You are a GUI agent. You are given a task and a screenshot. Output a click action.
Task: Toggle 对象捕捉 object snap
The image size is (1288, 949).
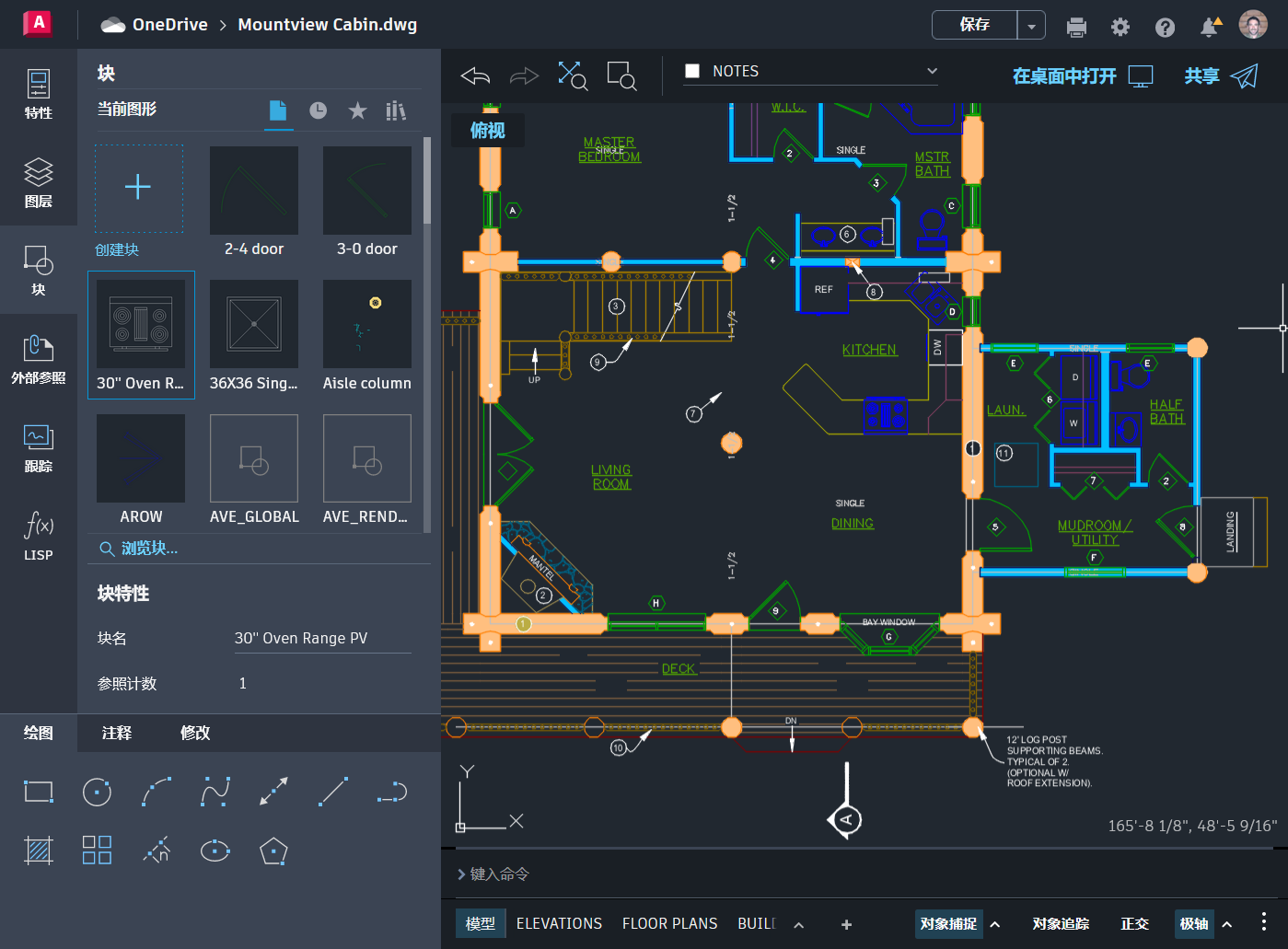point(948,924)
